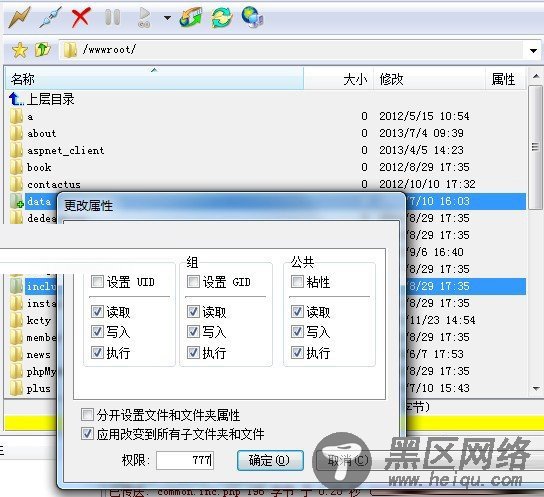Sort by 修改 column header
The image size is (544, 497).
click(x=429, y=79)
